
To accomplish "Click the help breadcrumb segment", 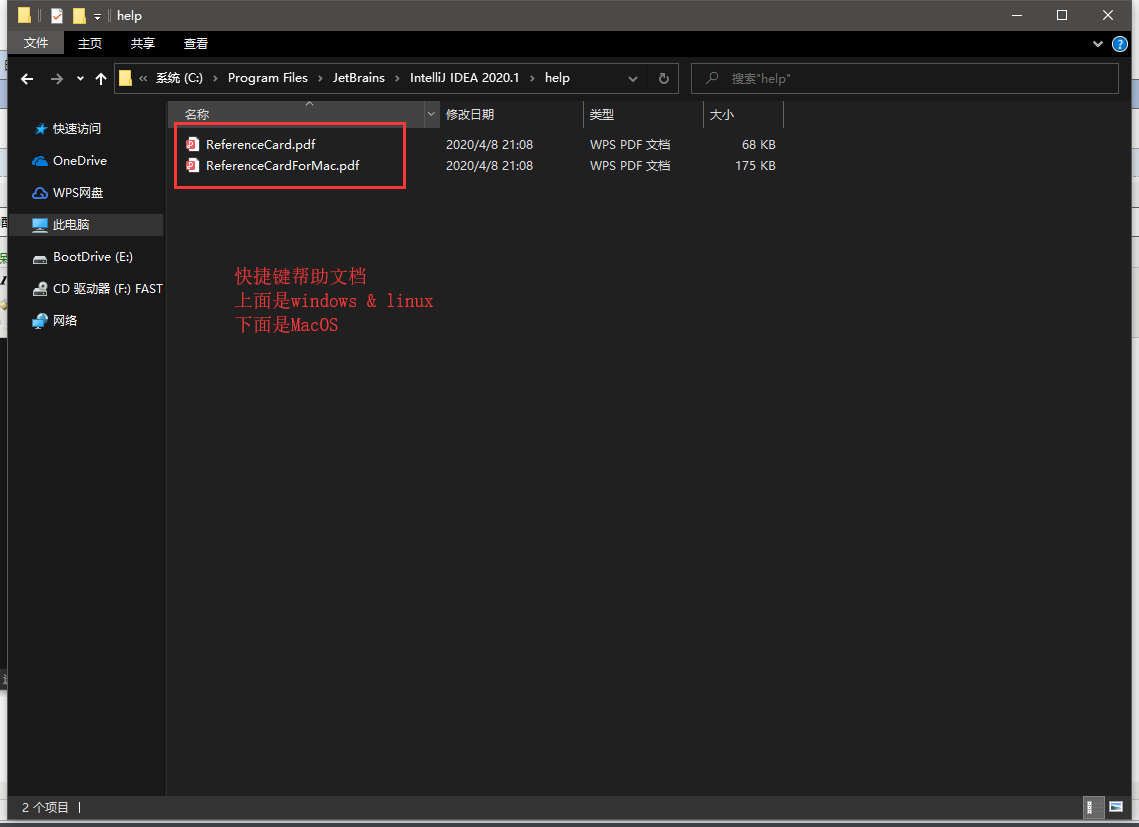I will tap(557, 78).
